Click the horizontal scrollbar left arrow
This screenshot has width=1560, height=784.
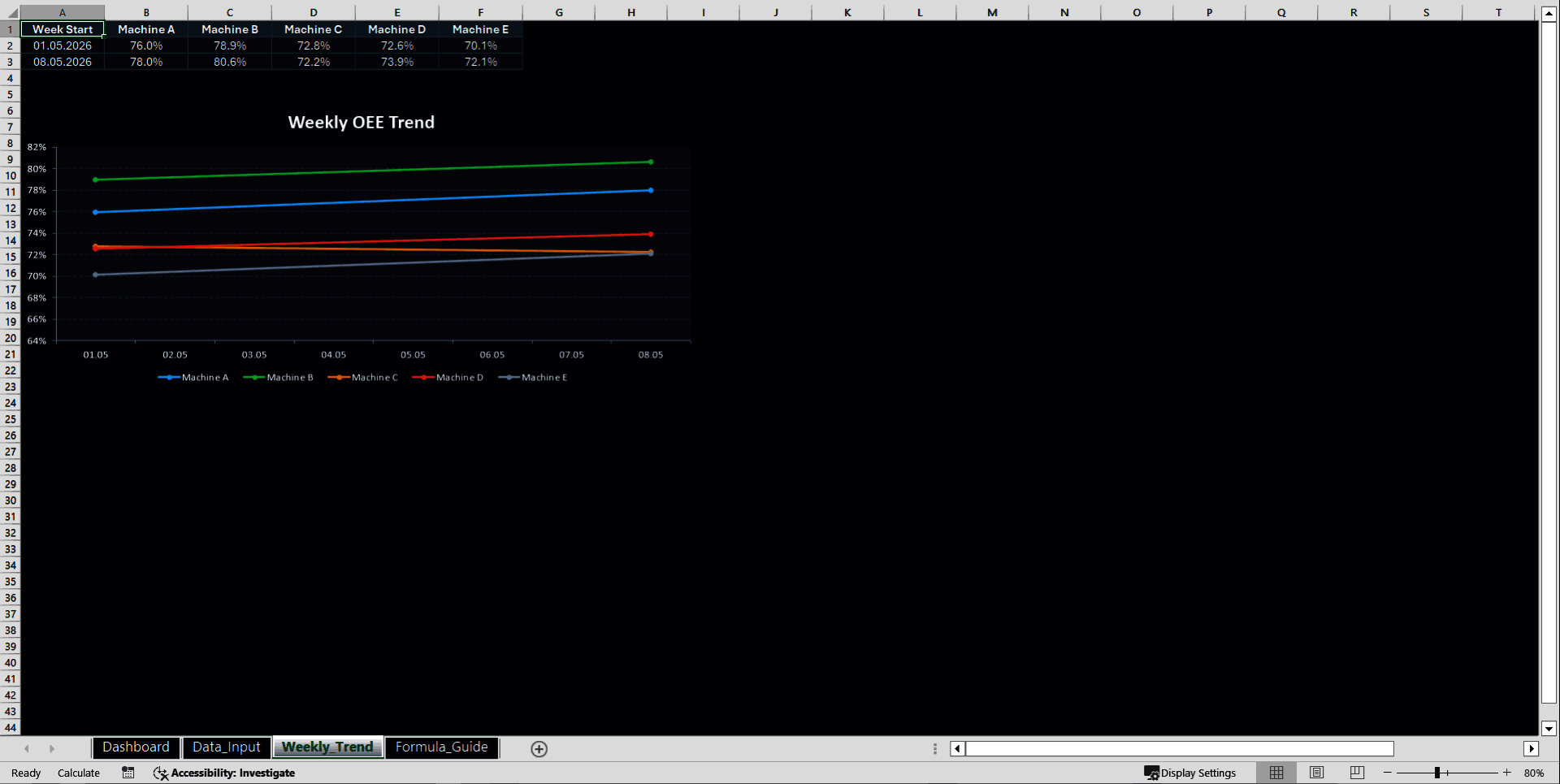(958, 749)
